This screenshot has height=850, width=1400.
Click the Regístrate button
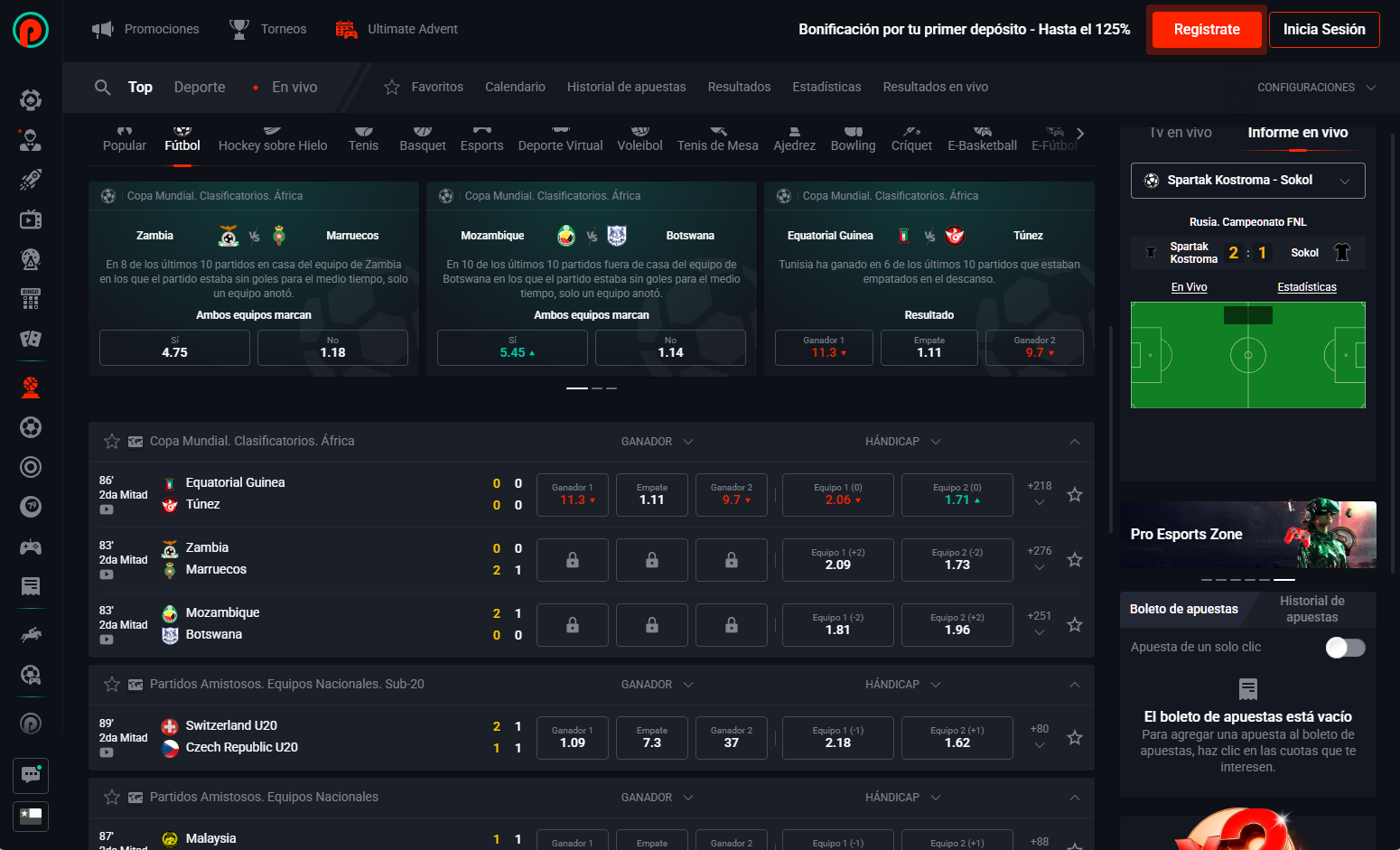pyautogui.click(x=1207, y=30)
